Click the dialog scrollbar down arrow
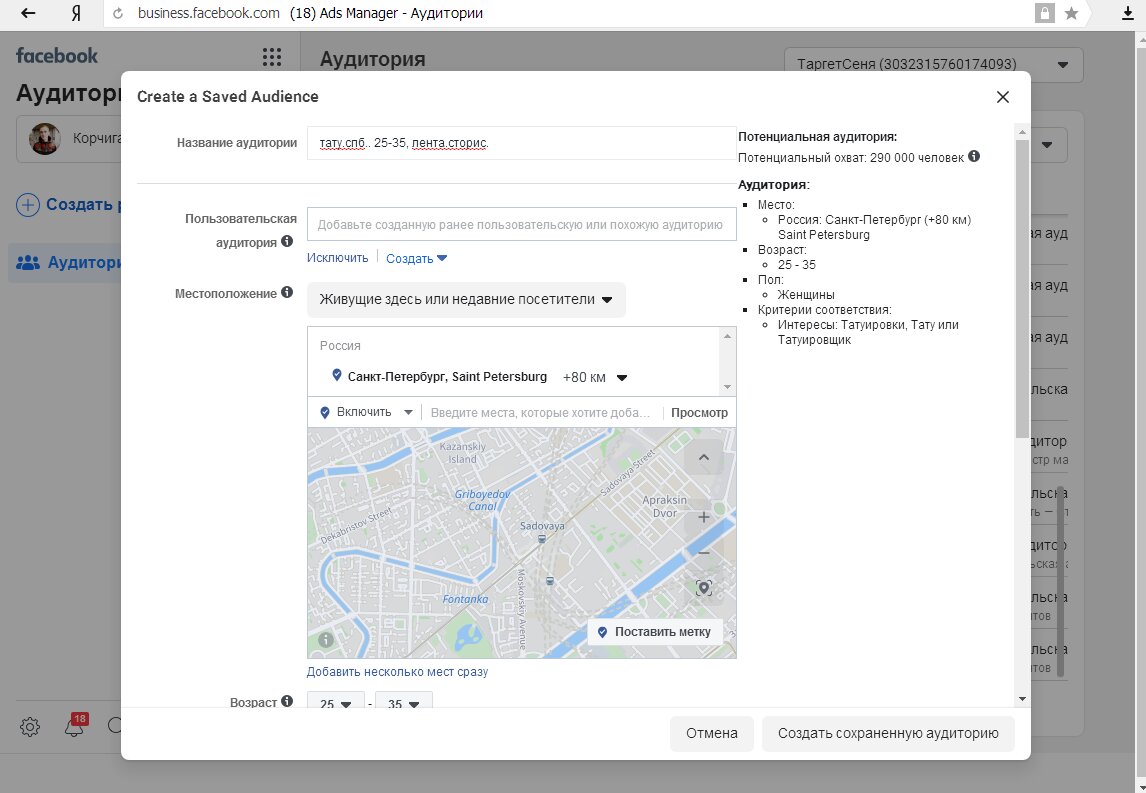Viewport: 1146px width, 793px height. pos(1022,699)
